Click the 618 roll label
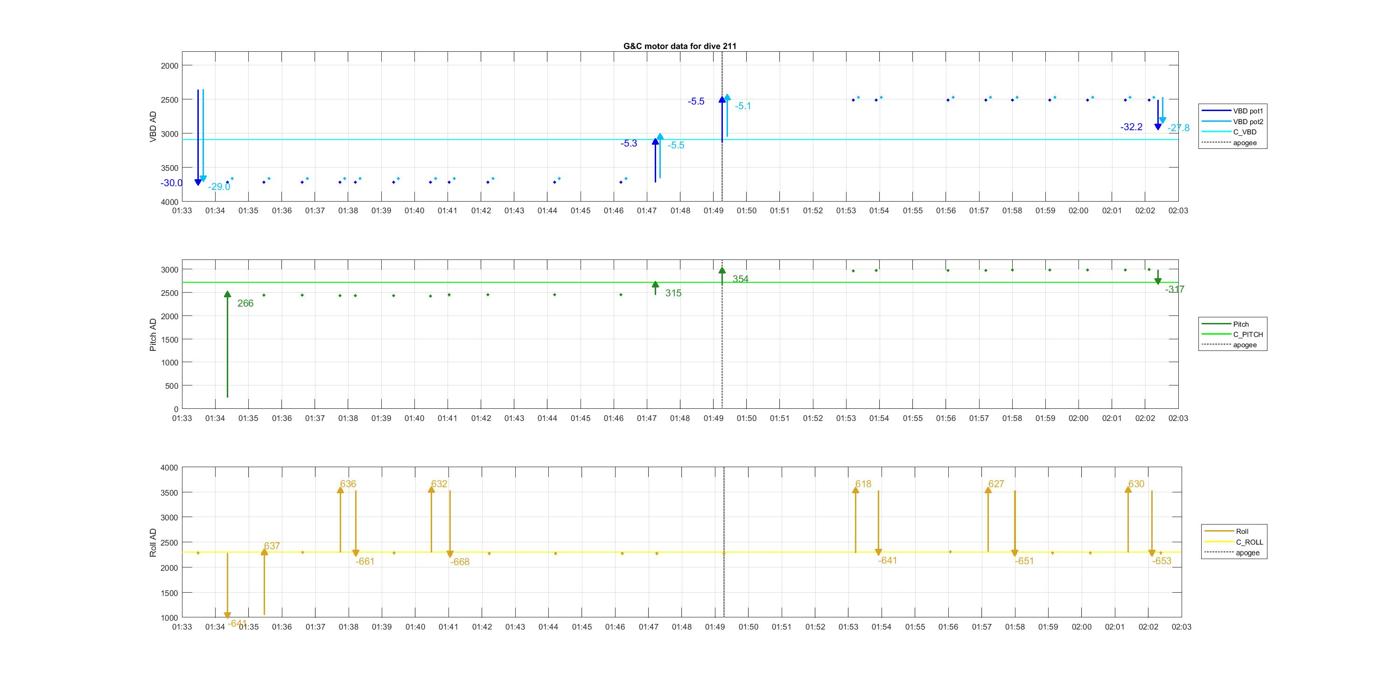Screen dimensions: 1400x693 [x=863, y=484]
